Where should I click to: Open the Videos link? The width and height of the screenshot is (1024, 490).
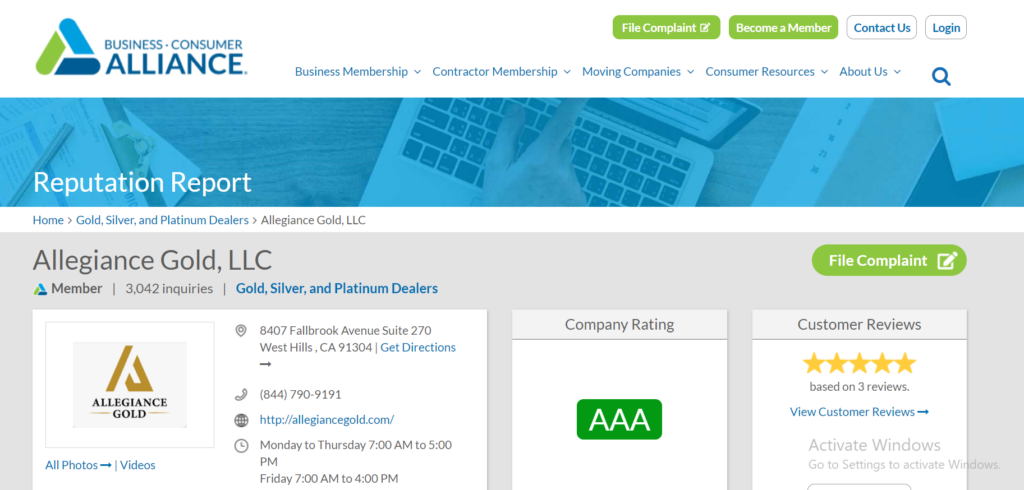[138, 465]
